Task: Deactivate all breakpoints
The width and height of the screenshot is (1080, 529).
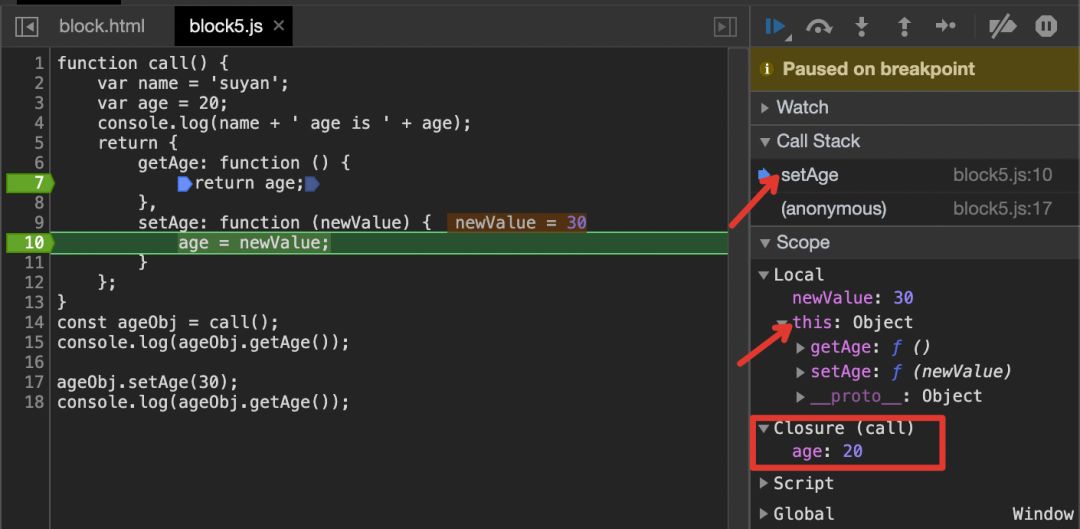Action: (1001, 27)
